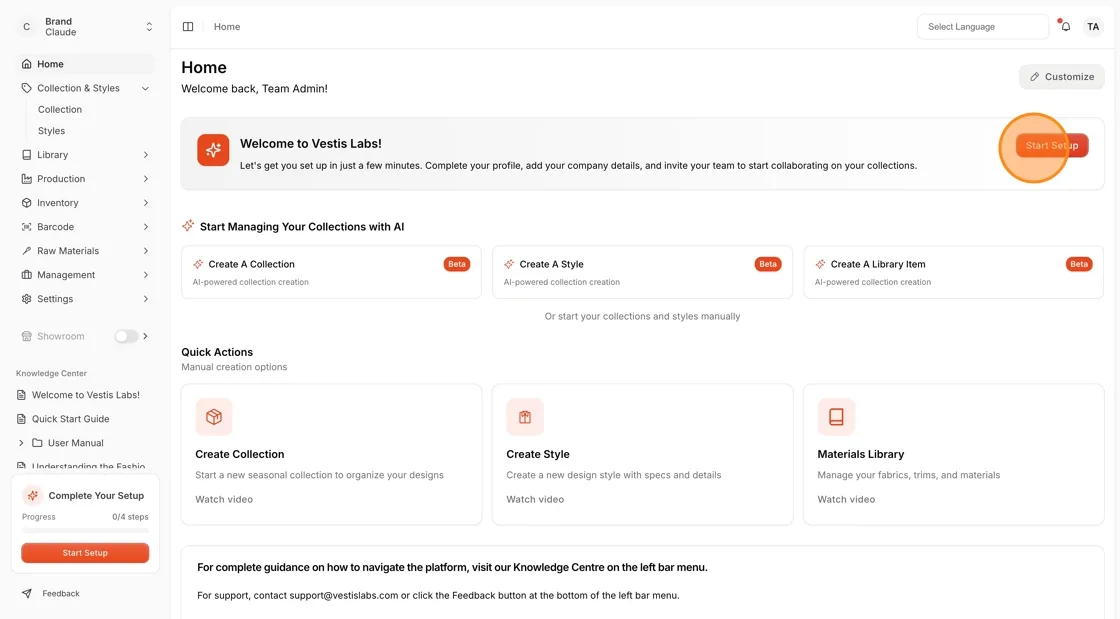Viewport: 1120px width, 619px height.
Task: Click the Management briefcase icon
Action: (26, 275)
